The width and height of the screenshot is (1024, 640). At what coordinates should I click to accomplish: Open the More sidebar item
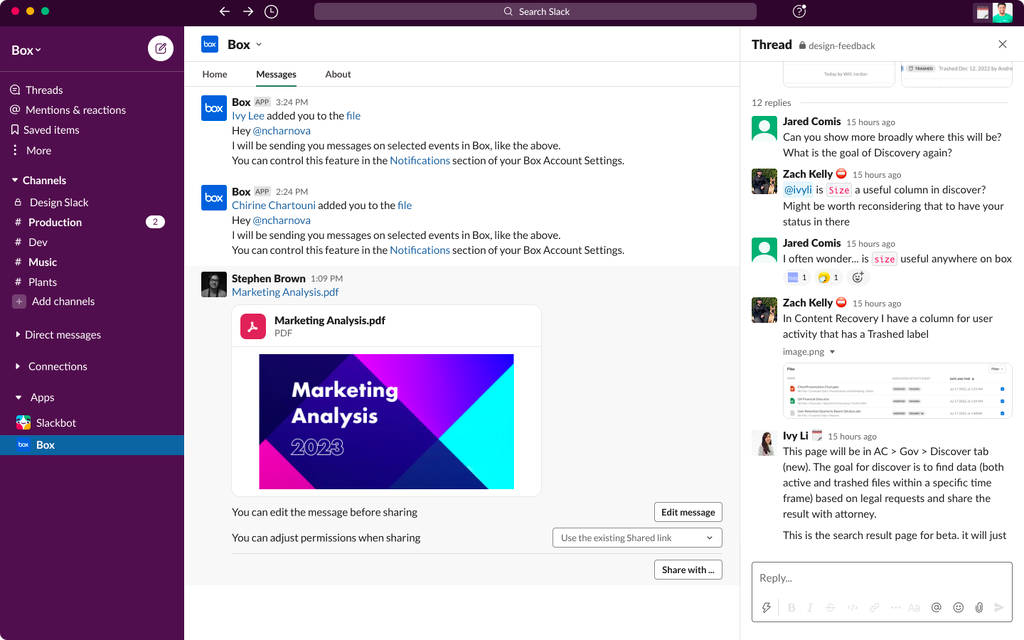point(39,150)
